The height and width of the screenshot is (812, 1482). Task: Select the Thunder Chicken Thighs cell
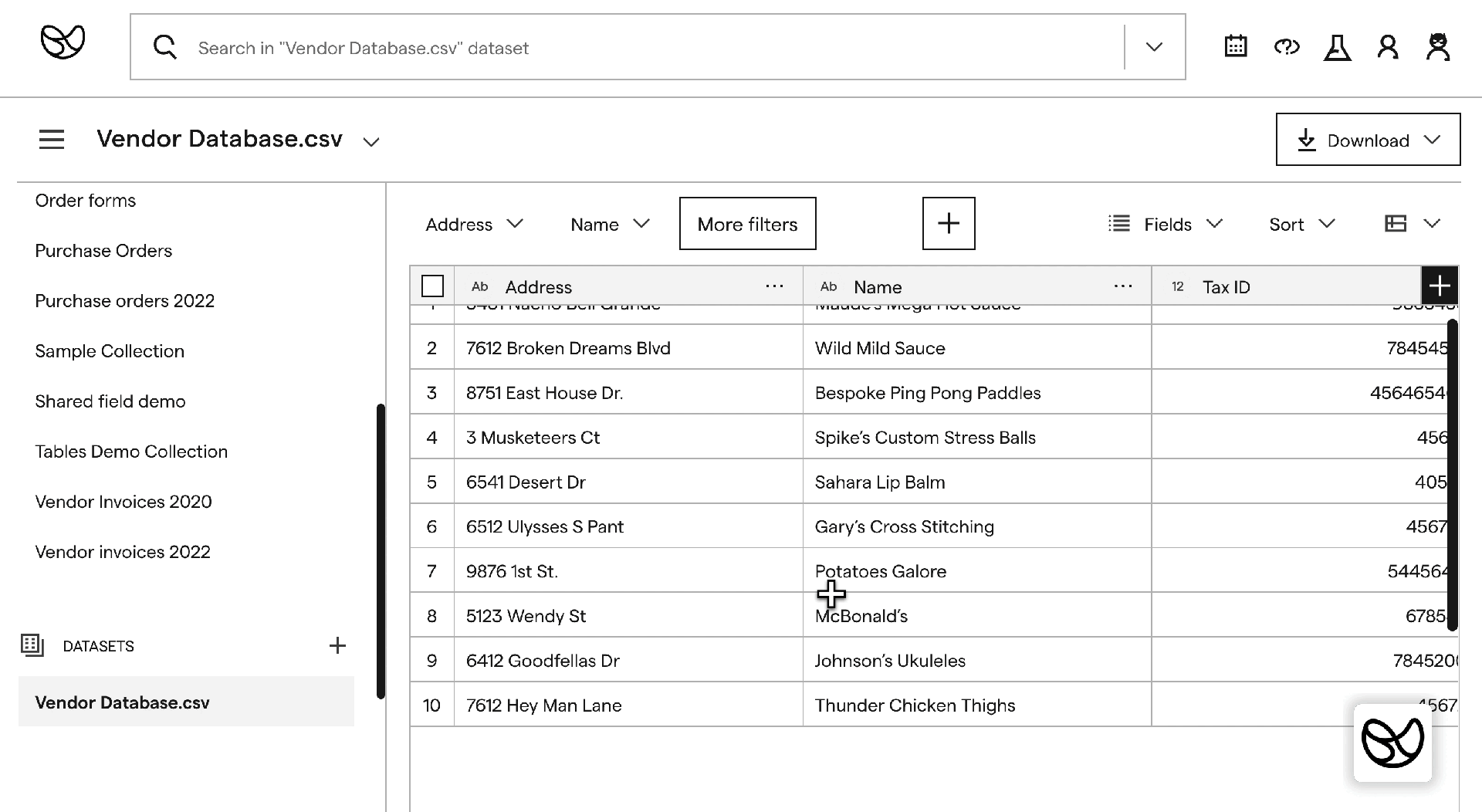pyautogui.click(x=977, y=705)
